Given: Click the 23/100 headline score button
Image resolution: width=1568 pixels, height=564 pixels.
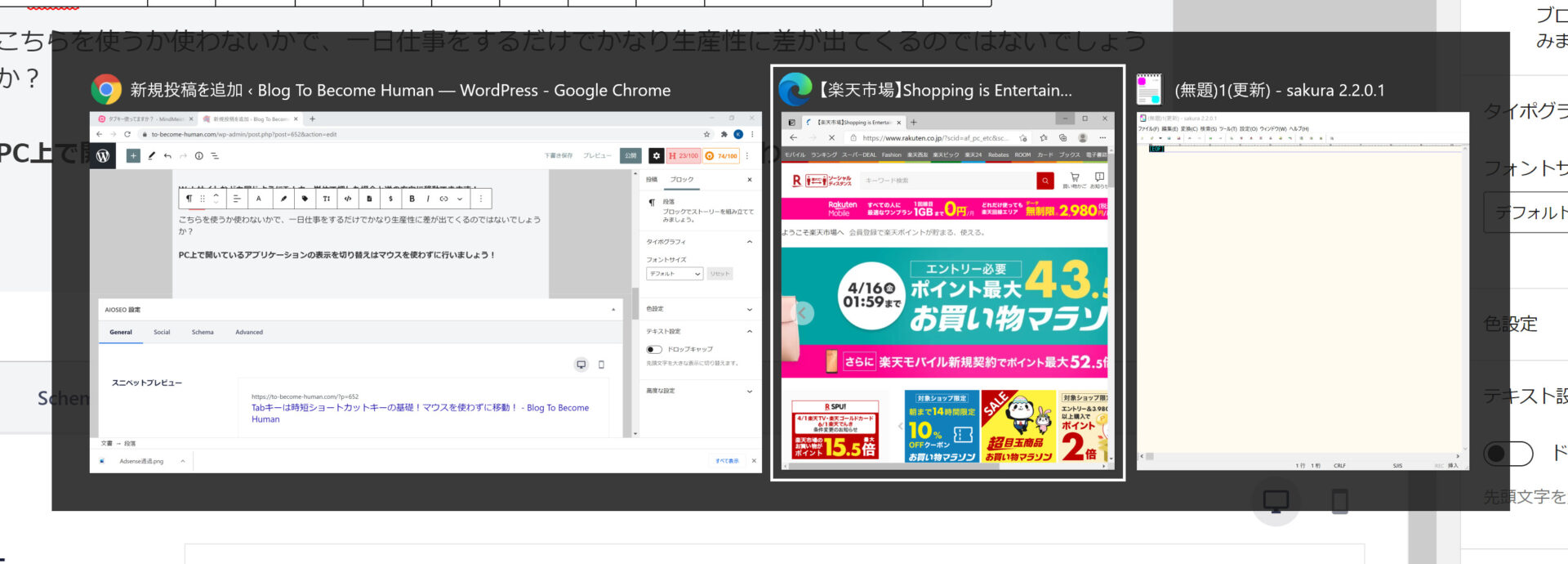Looking at the screenshot, I should 684,155.
